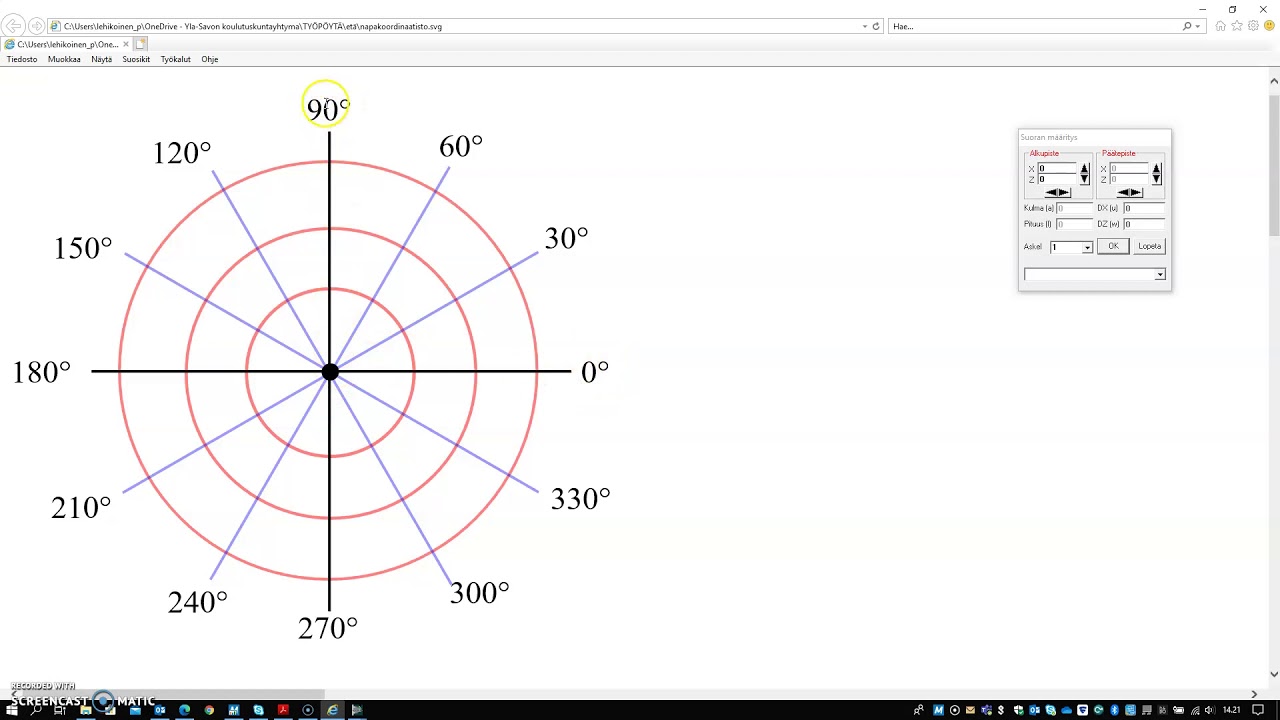
Task: Click the Päätepiste left arrow button
Action: (1123, 192)
